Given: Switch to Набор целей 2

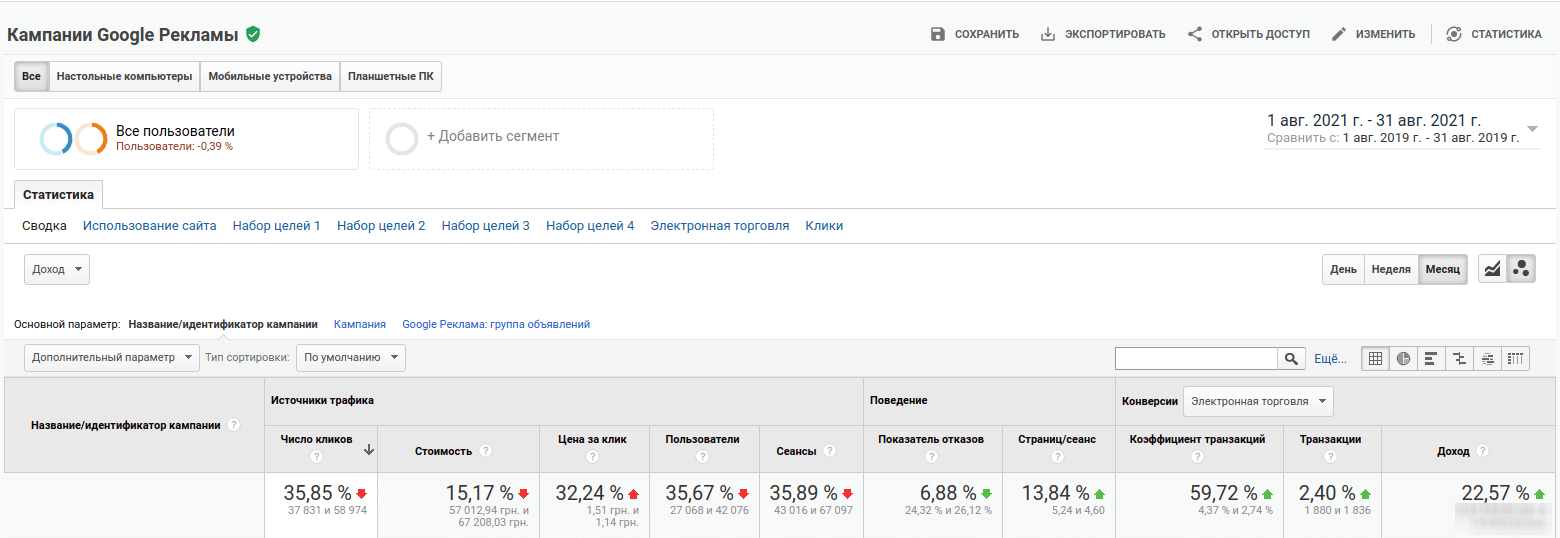Looking at the screenshot, I should [x=381, y=226].
